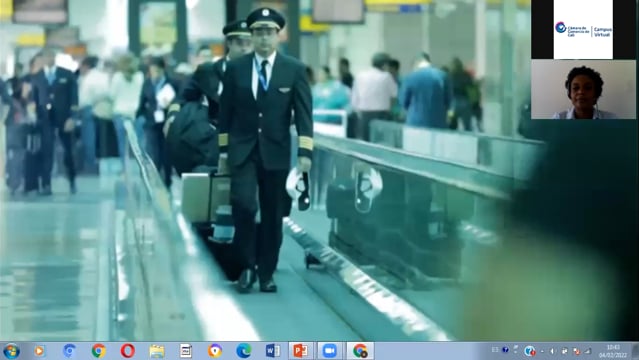This screenshot has width=639, height=360.
Task: Open the network tray icon with red mark
Action: (x=576, y=351)
